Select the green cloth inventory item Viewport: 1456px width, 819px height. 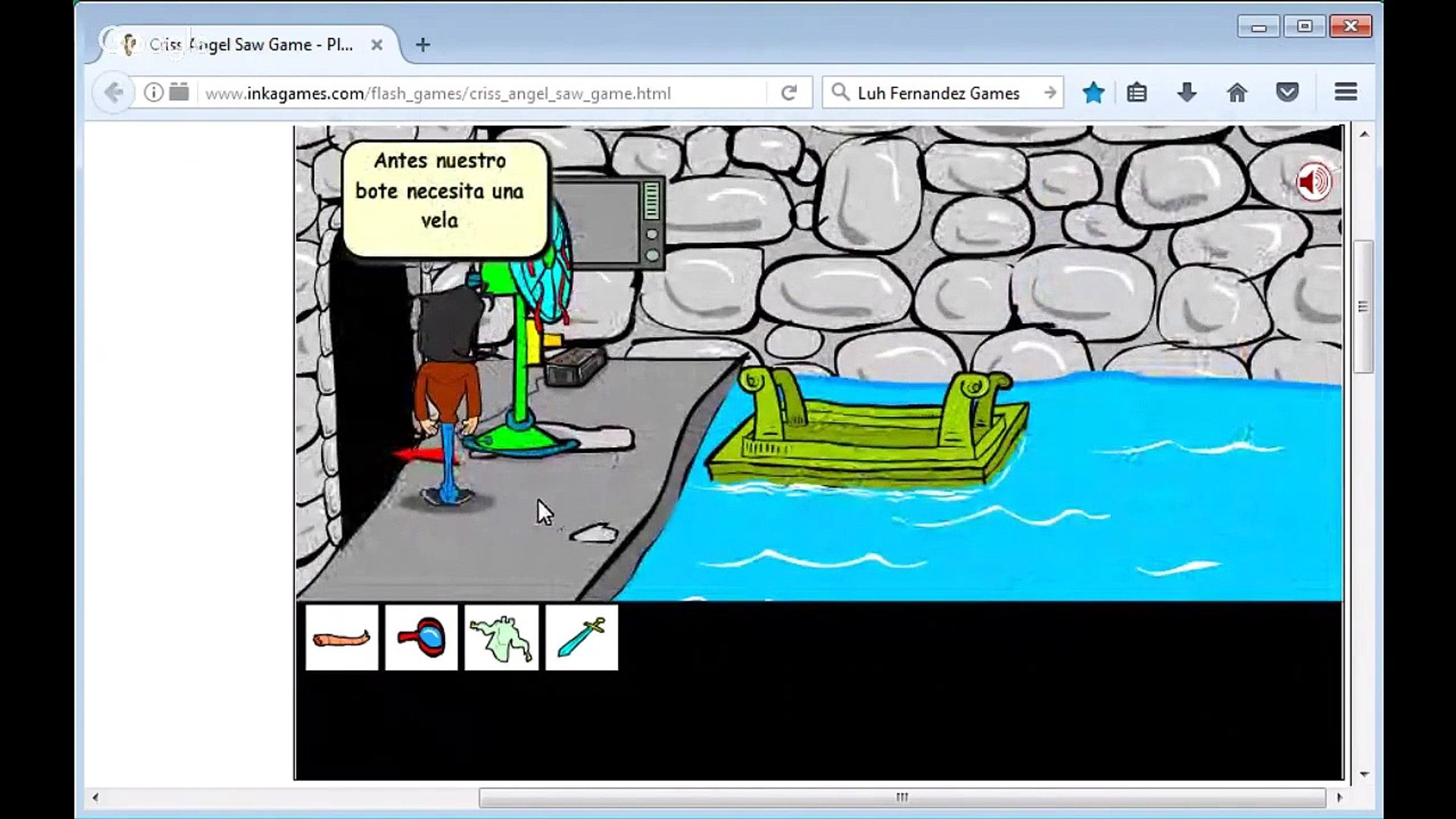coord(501,638)
